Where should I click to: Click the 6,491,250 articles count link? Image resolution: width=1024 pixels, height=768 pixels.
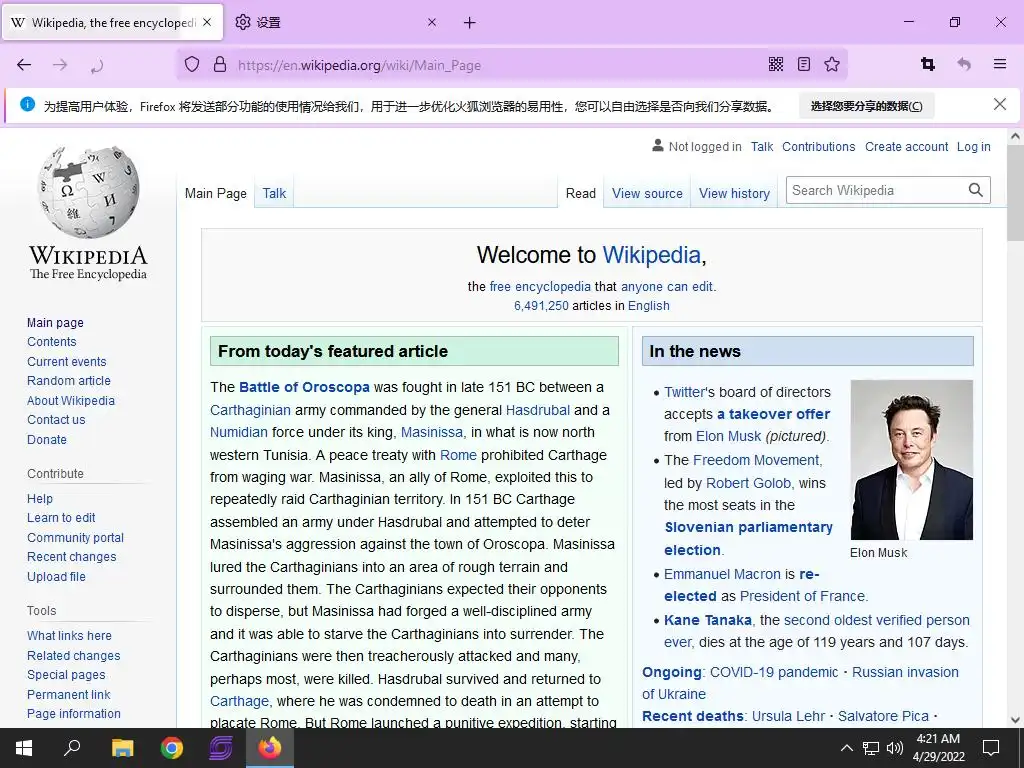[541, 306]
